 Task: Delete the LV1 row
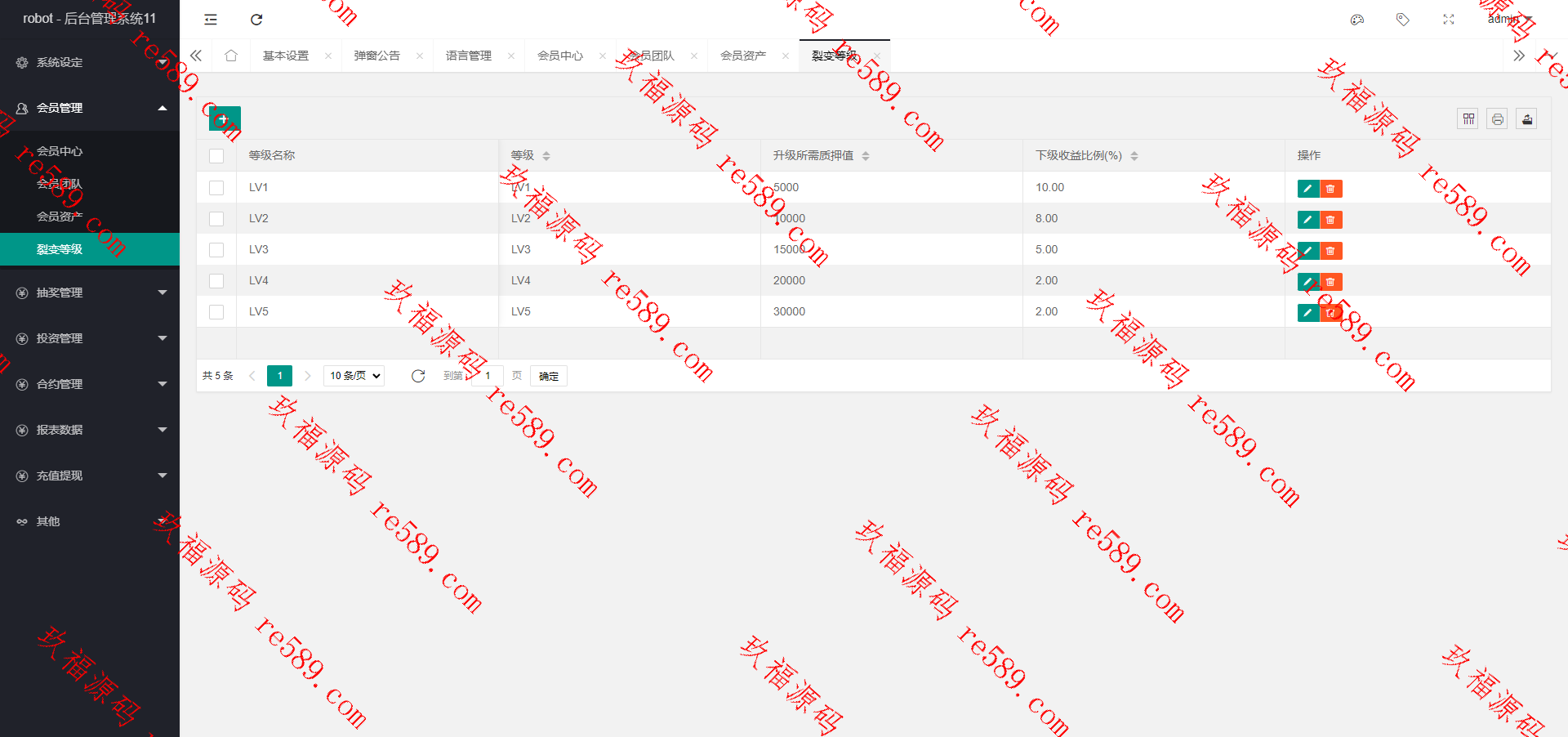point(1331,189)
